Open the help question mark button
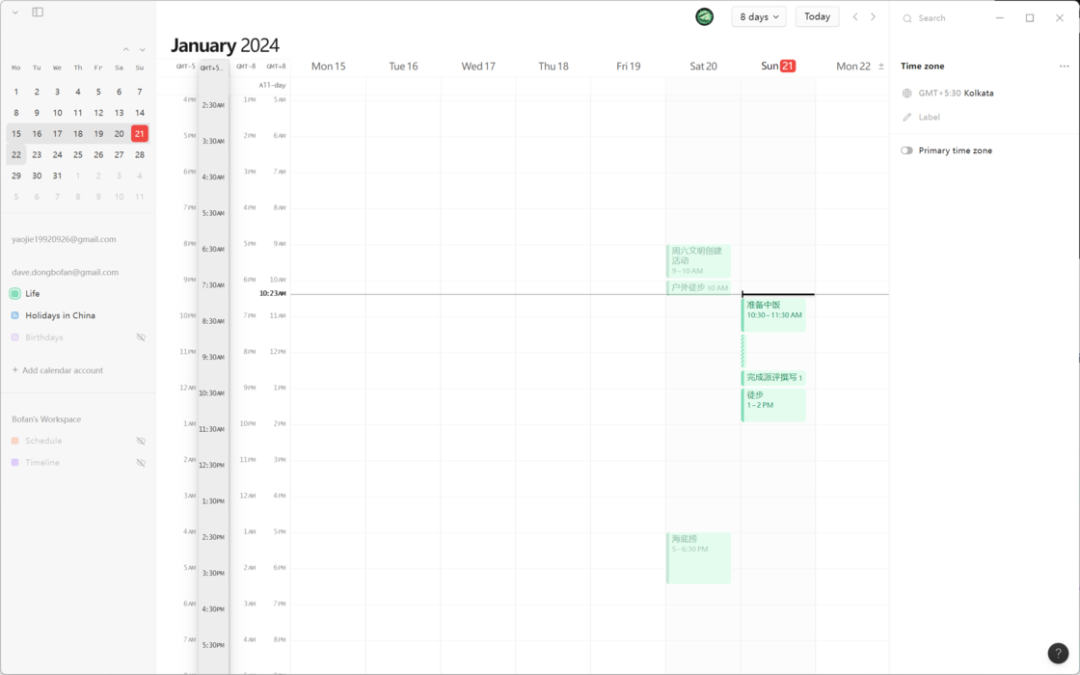Viewport: 1080px width, 675px height. (1058, 653)
